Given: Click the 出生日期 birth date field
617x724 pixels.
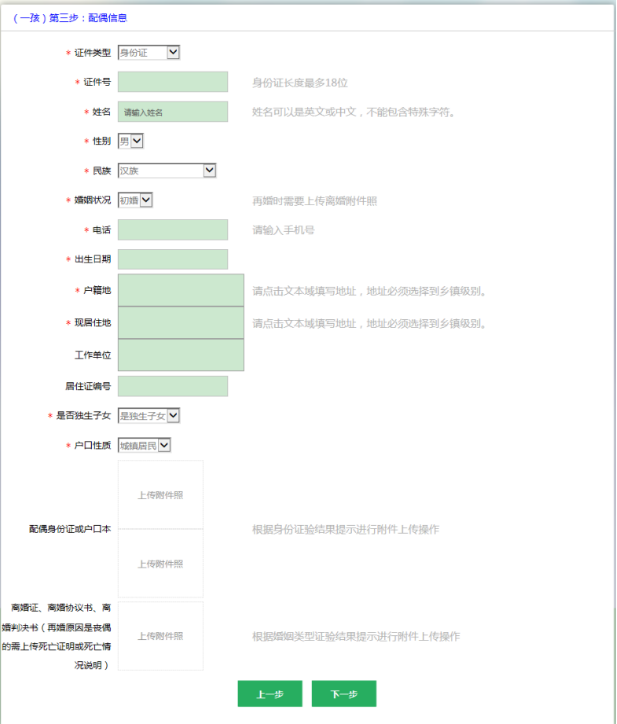Looking at the screenshot, I should pos(172,260).
